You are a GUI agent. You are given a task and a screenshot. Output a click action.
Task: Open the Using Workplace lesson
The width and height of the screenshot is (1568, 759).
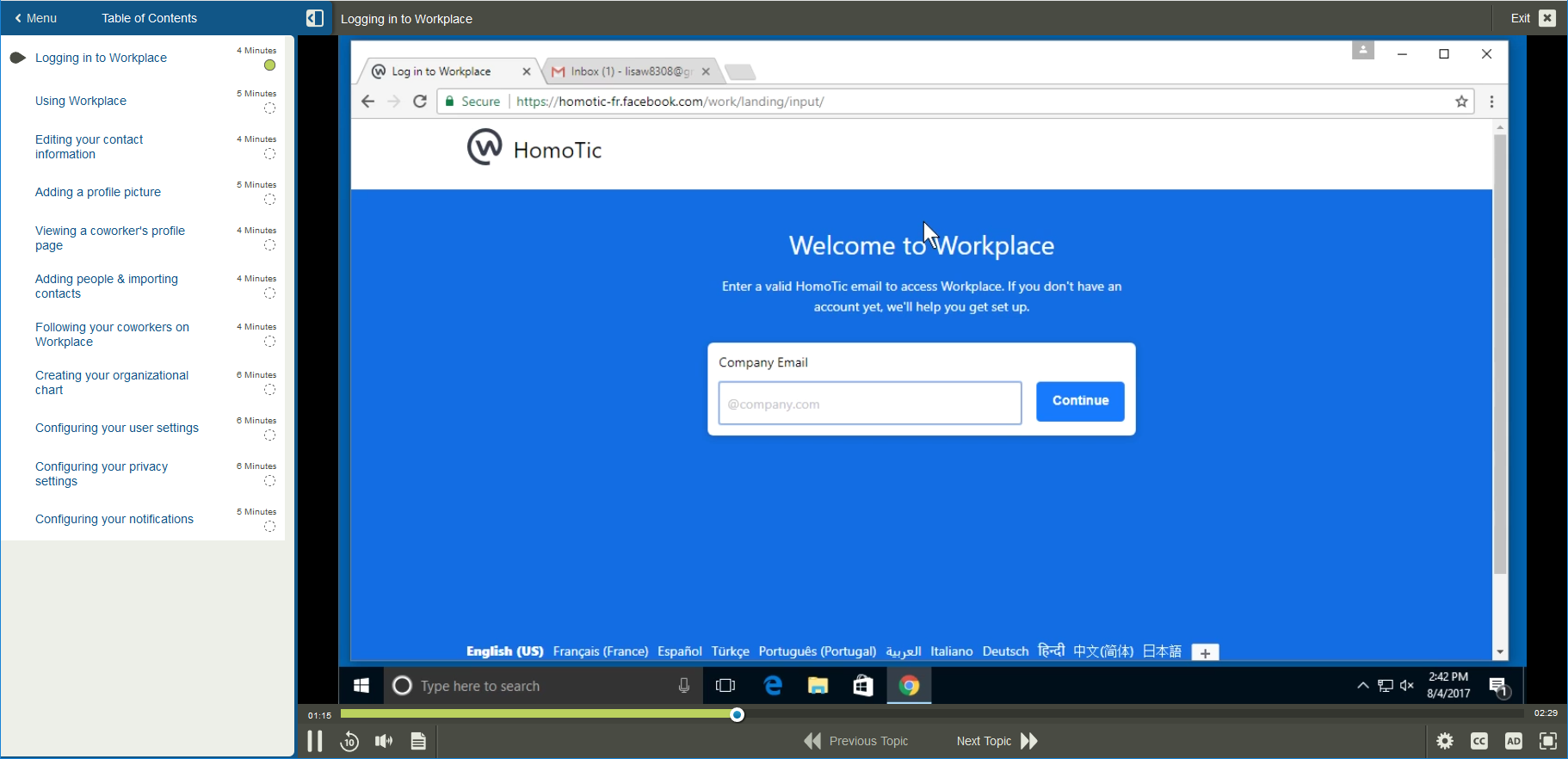click(x=81, y=101)
